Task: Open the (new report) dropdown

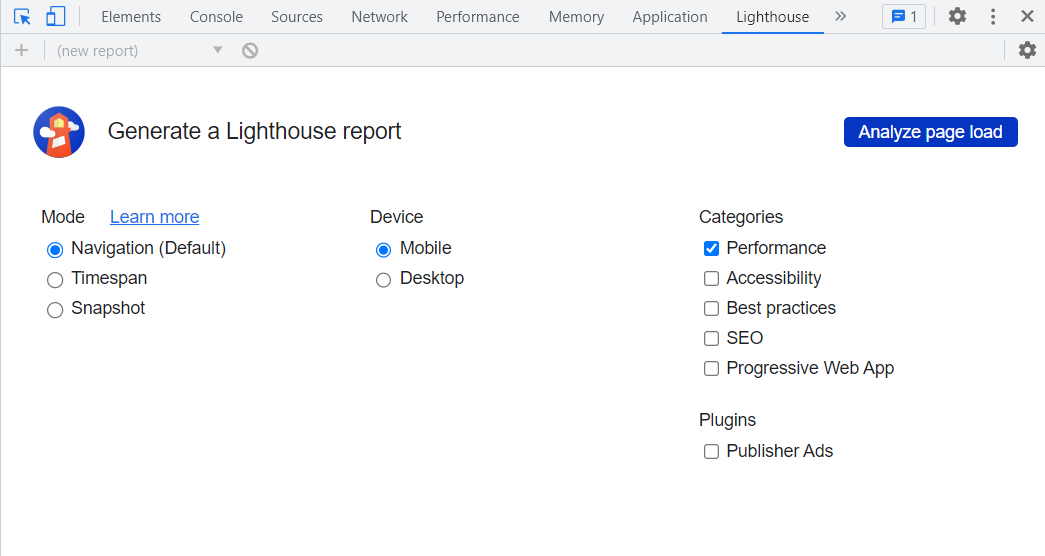Action: tap(140, 50)
